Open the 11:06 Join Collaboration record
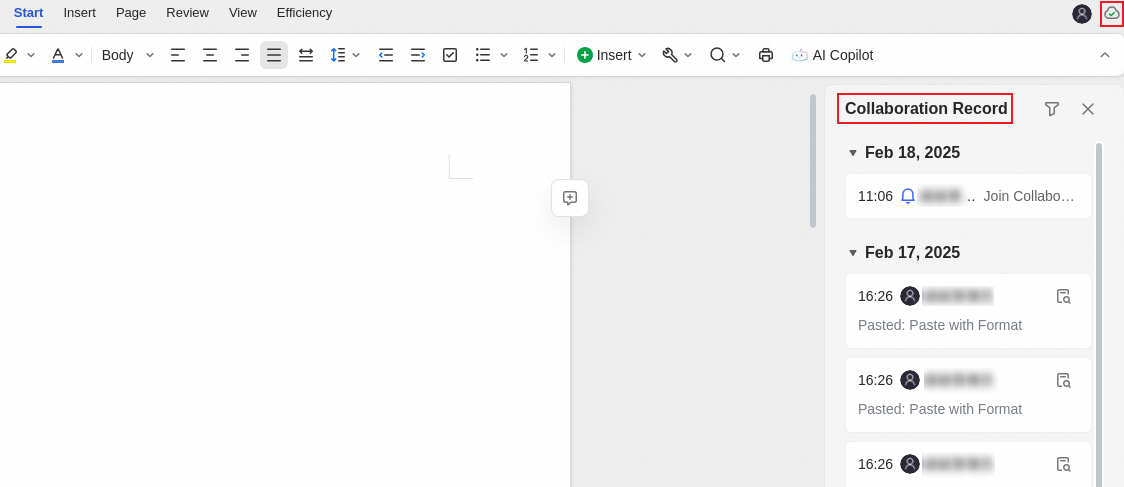Image resolution: width=1124 pixels, height=487 pixels. 968,196
